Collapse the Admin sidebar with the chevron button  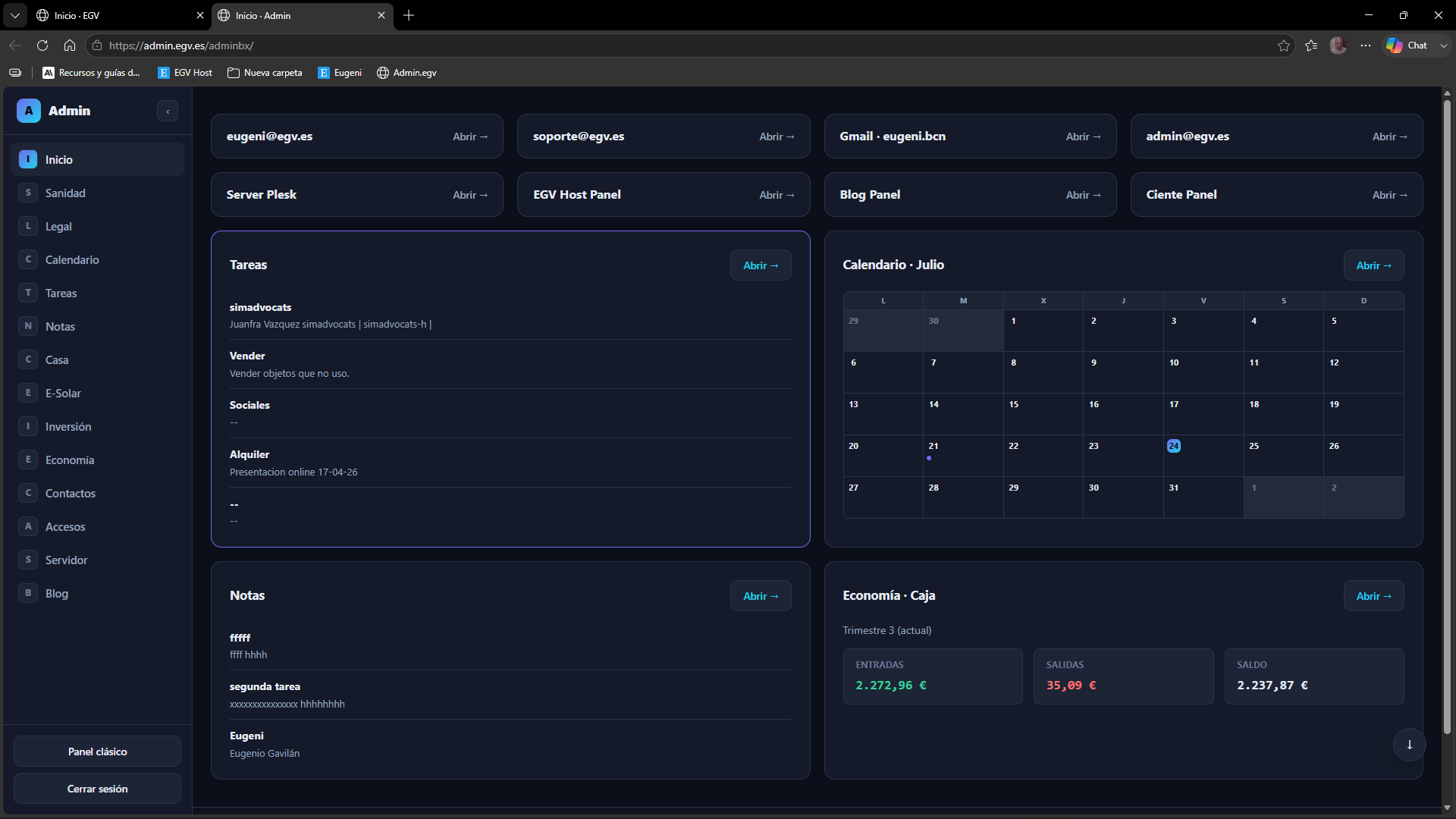[x=168, y=111]
